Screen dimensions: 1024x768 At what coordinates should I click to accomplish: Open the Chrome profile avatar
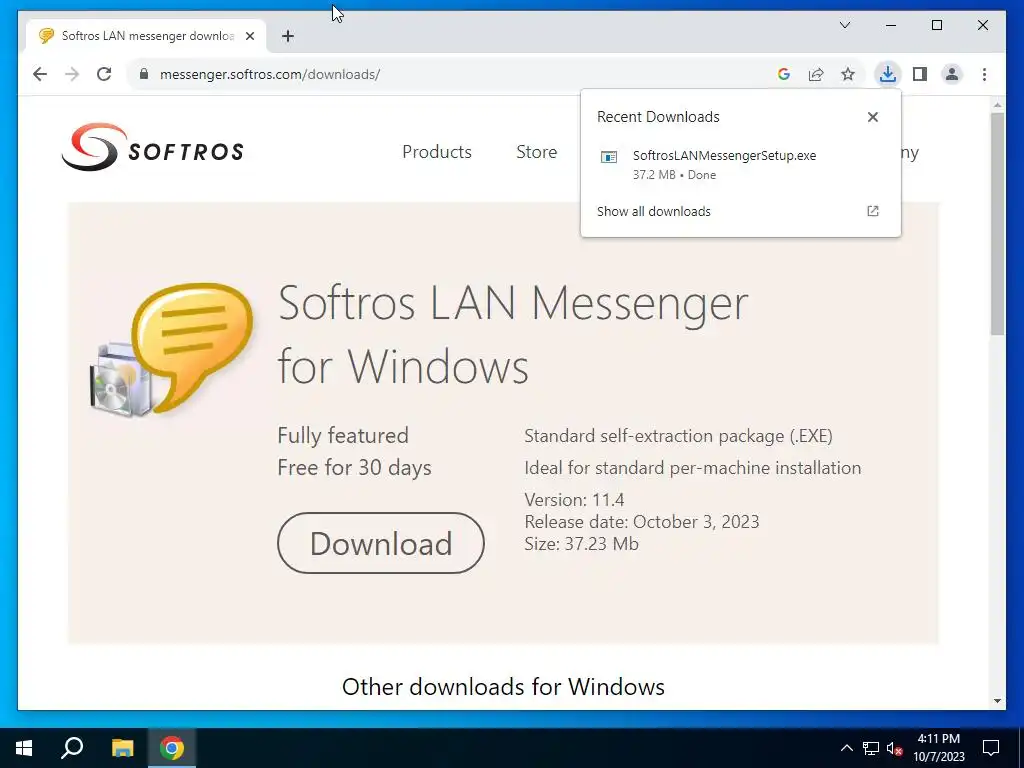(952, 74)
